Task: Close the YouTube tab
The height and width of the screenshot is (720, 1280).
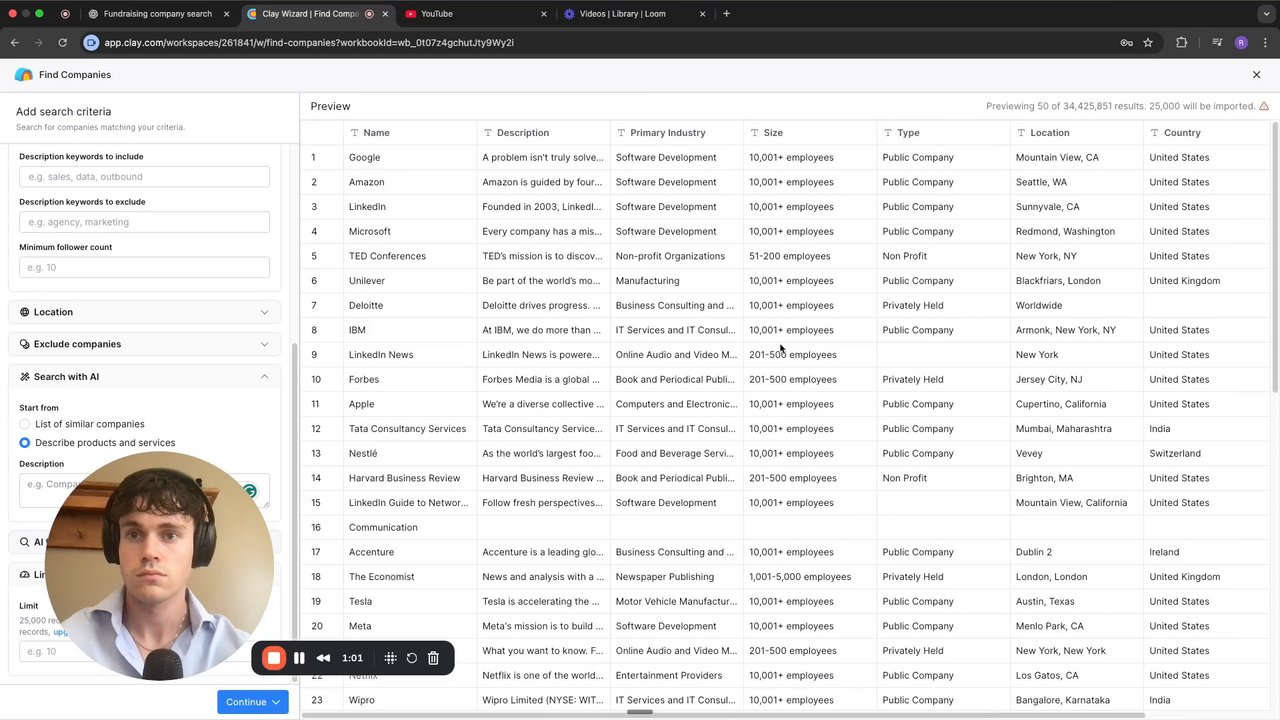Action: pos(544,14)
